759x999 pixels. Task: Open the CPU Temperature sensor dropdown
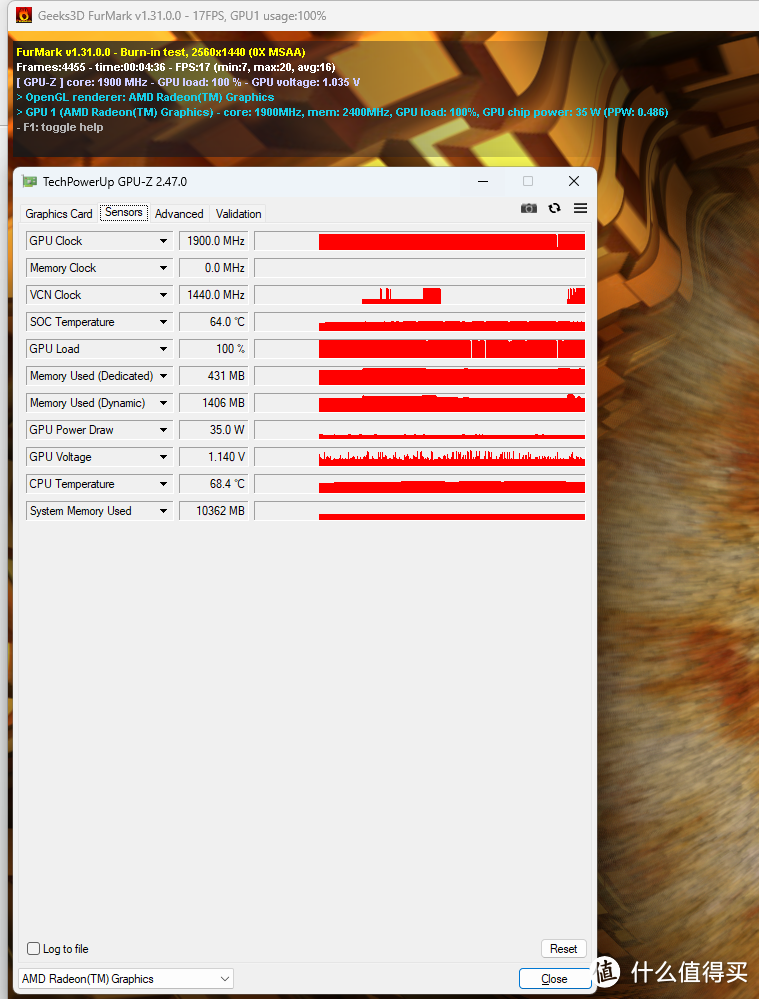(164, 484)
